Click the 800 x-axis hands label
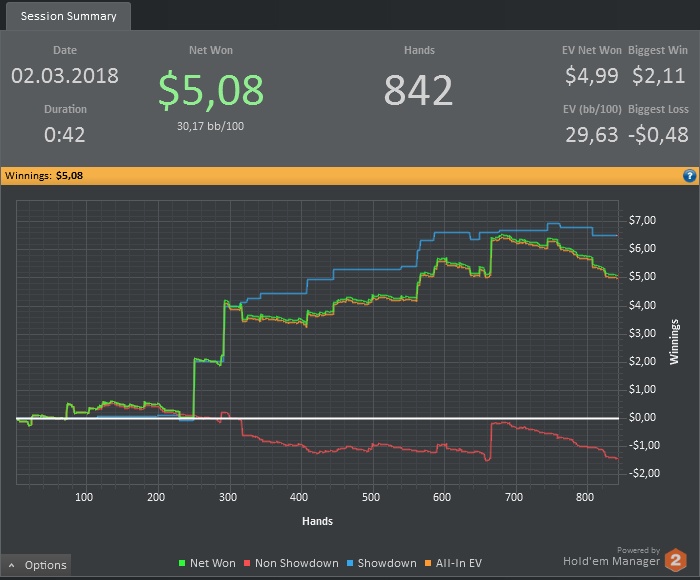Viewport: 700px width, 580px height. [x=585, y=497]
